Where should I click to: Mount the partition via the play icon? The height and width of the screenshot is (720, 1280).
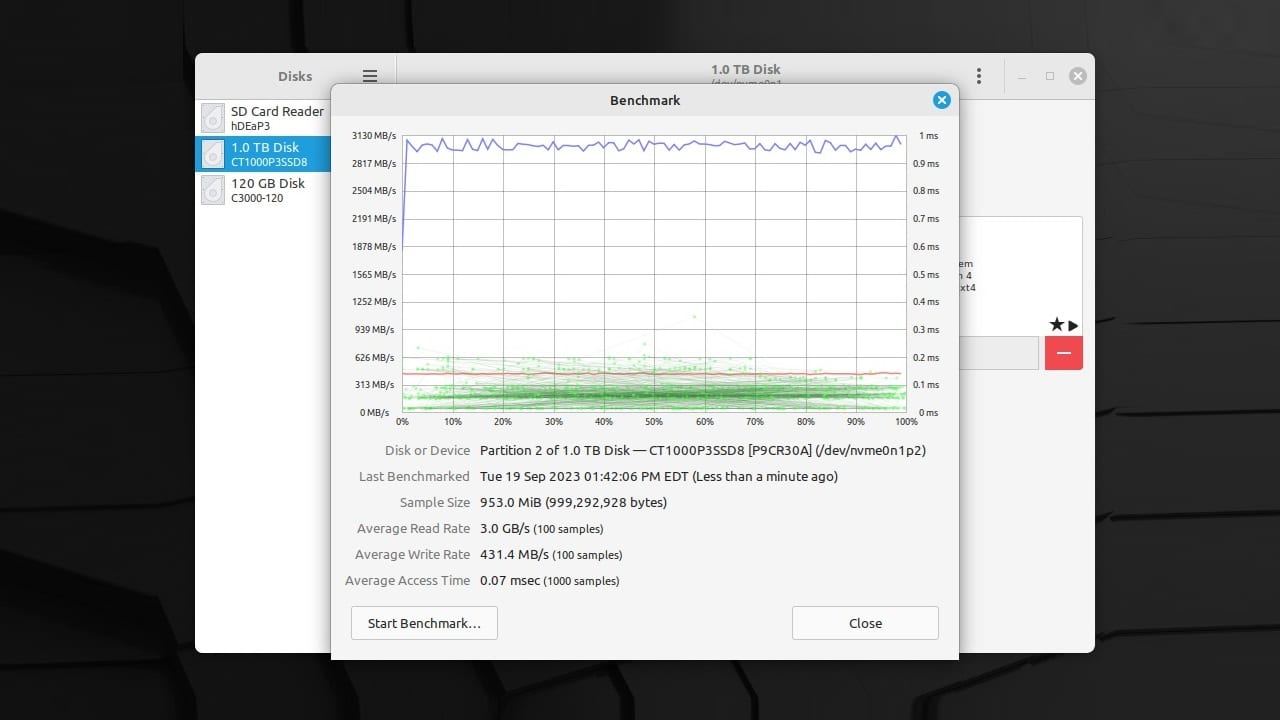[x=1071, y=324]
